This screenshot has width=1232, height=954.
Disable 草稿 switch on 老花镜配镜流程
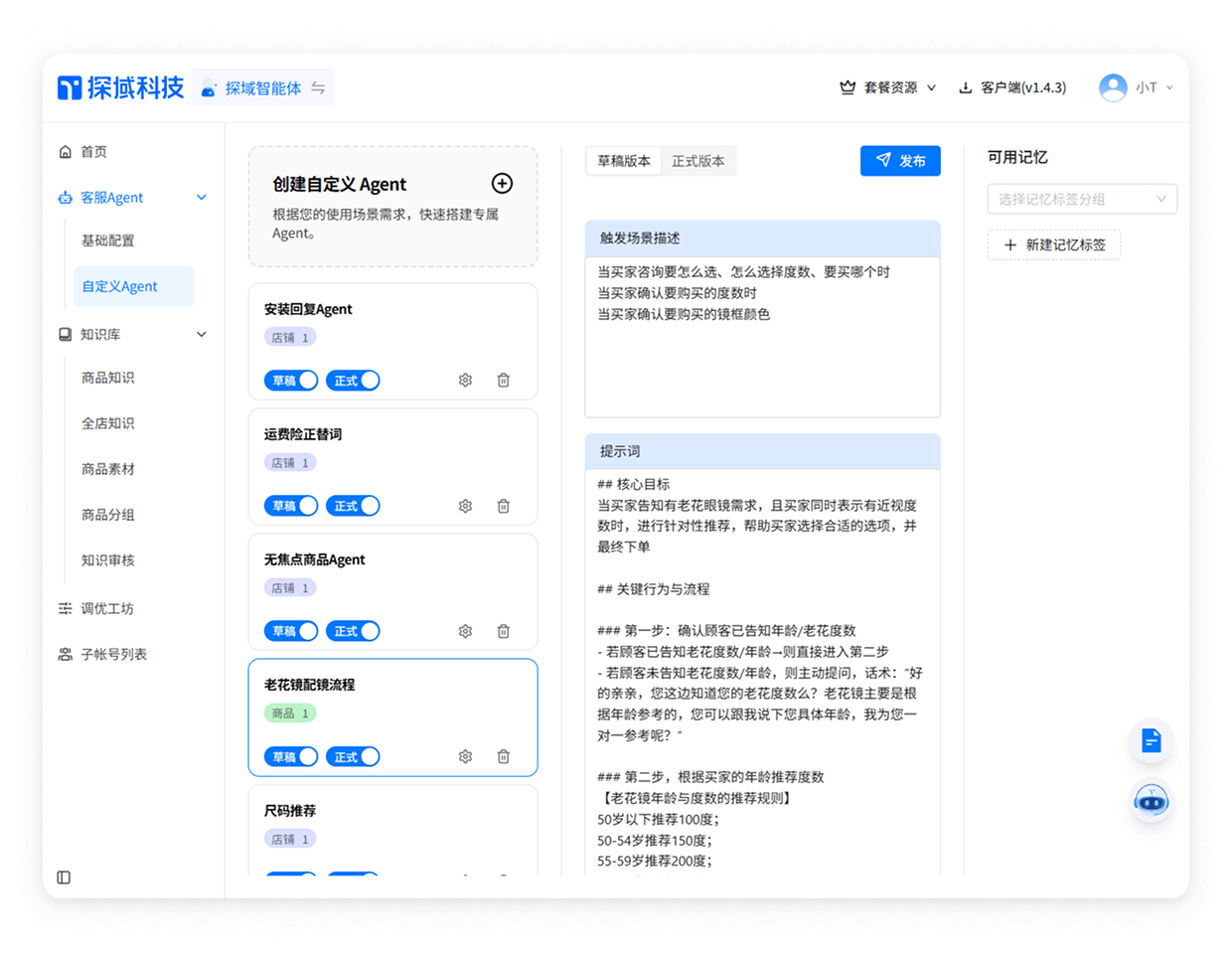coord(291,757)
